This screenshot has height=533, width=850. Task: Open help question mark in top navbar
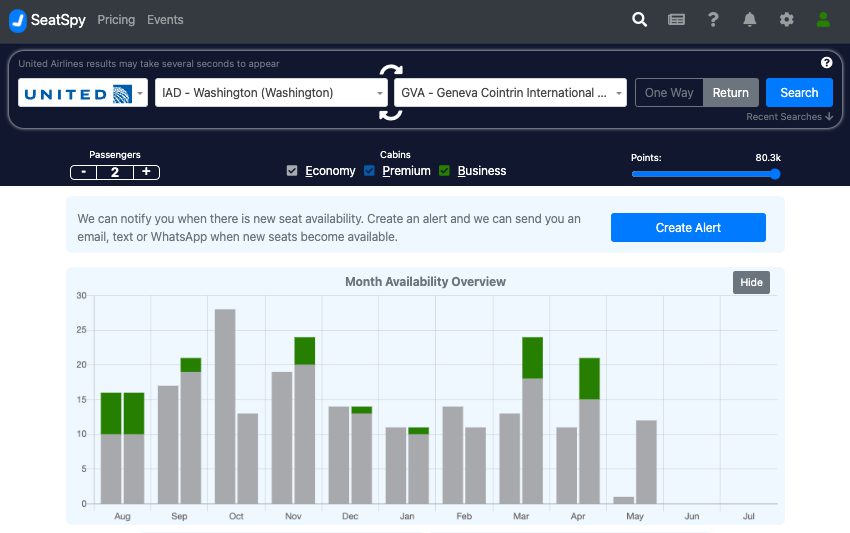(x=713, y=20)
